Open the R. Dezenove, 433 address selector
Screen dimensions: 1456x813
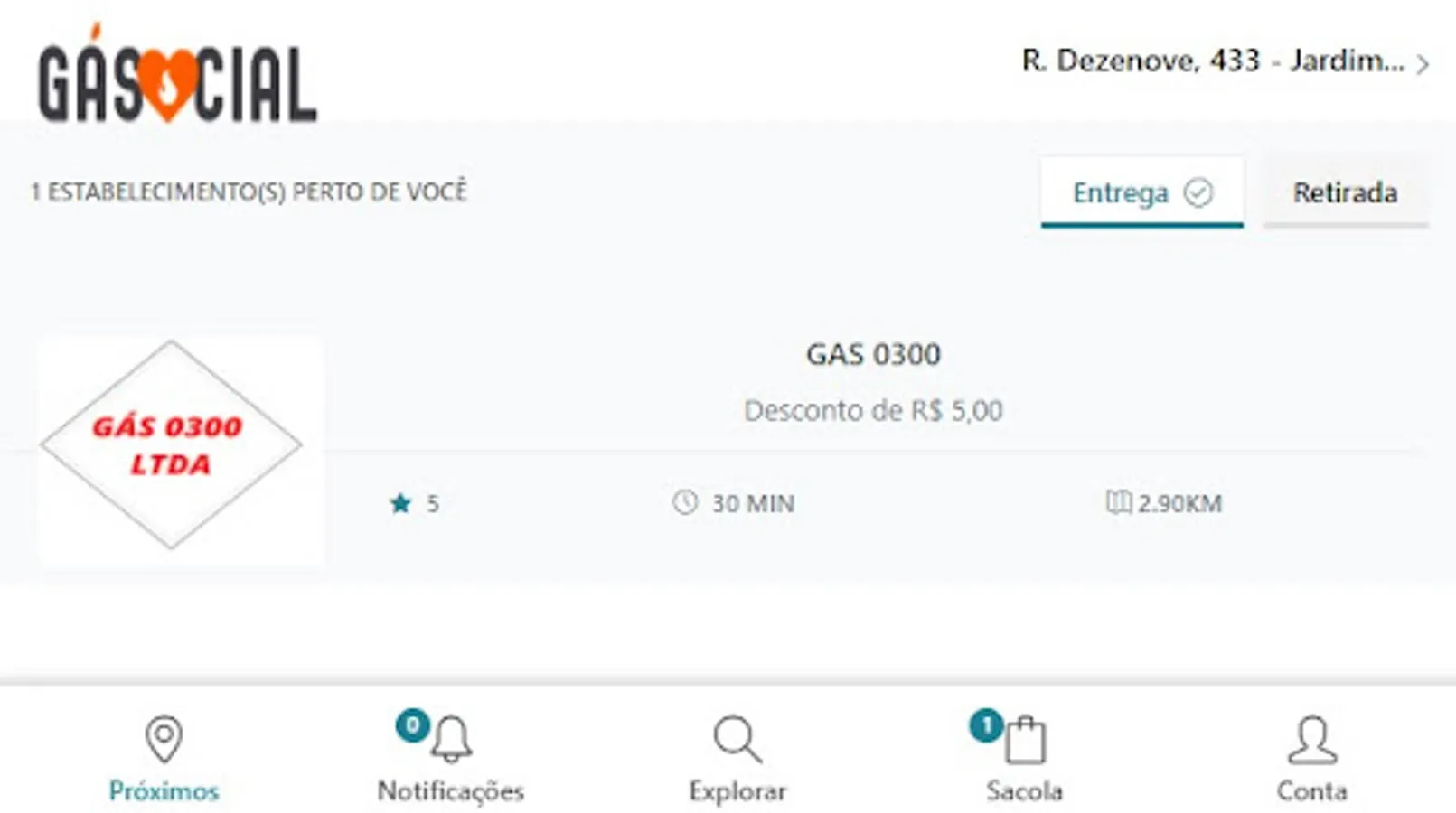1212,61
